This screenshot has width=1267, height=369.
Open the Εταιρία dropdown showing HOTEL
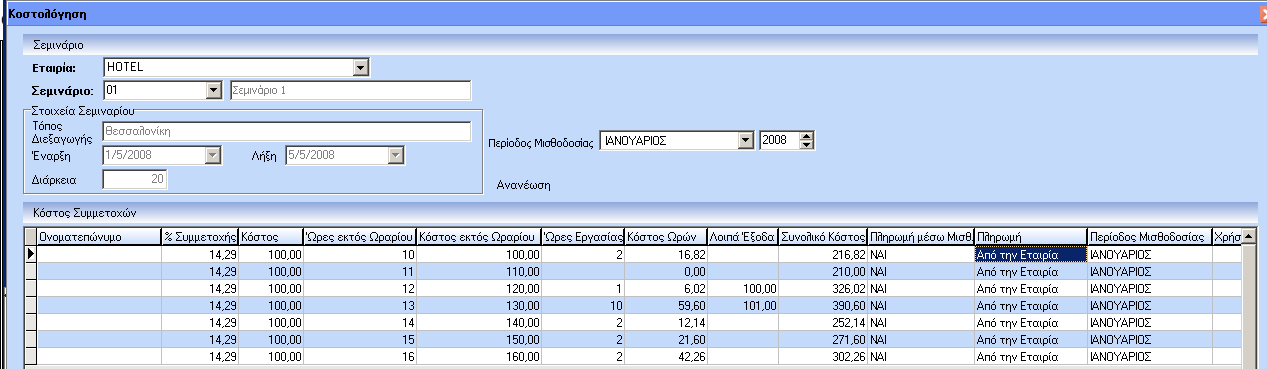[362, 68]
